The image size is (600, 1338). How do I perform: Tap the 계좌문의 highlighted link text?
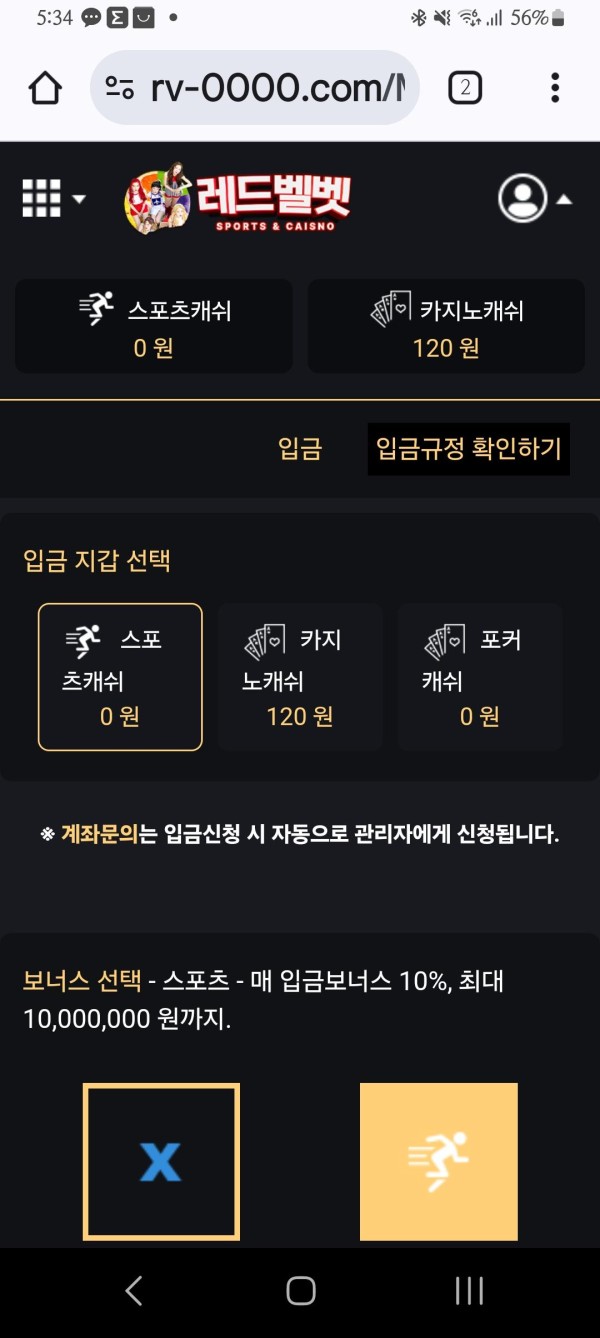[x=99, y=833]
